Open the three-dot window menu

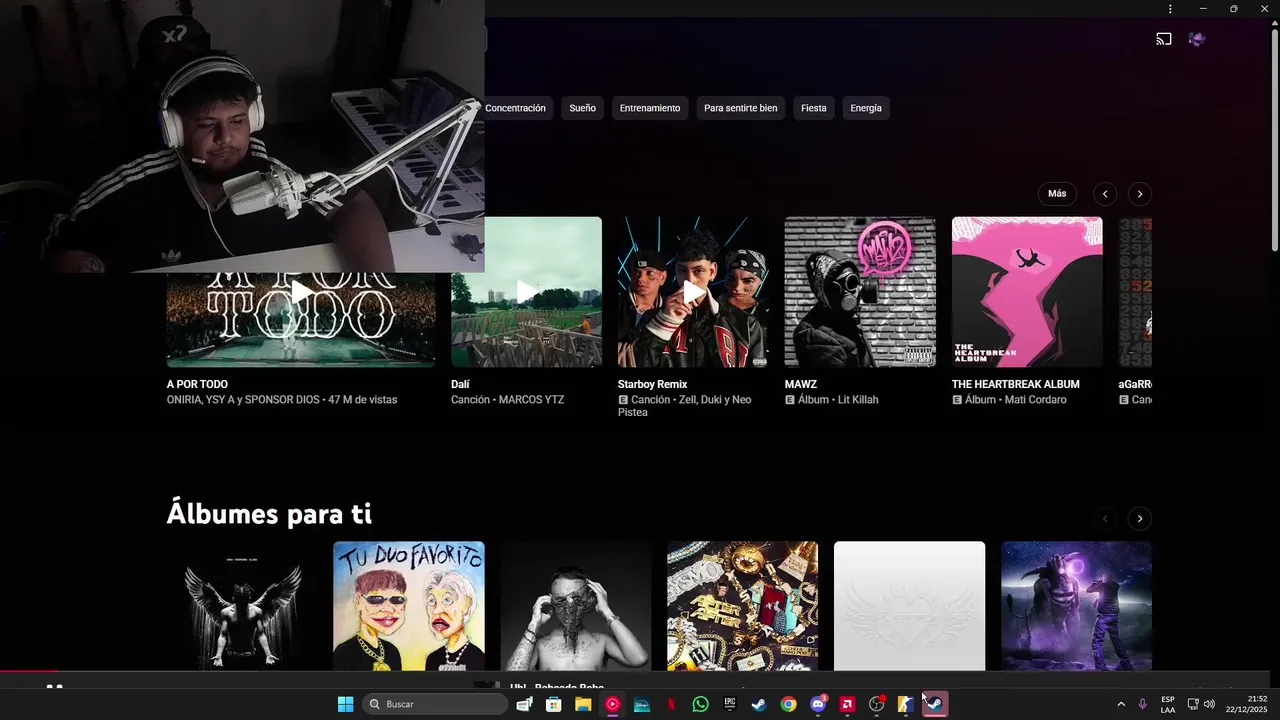point(1170,9)
